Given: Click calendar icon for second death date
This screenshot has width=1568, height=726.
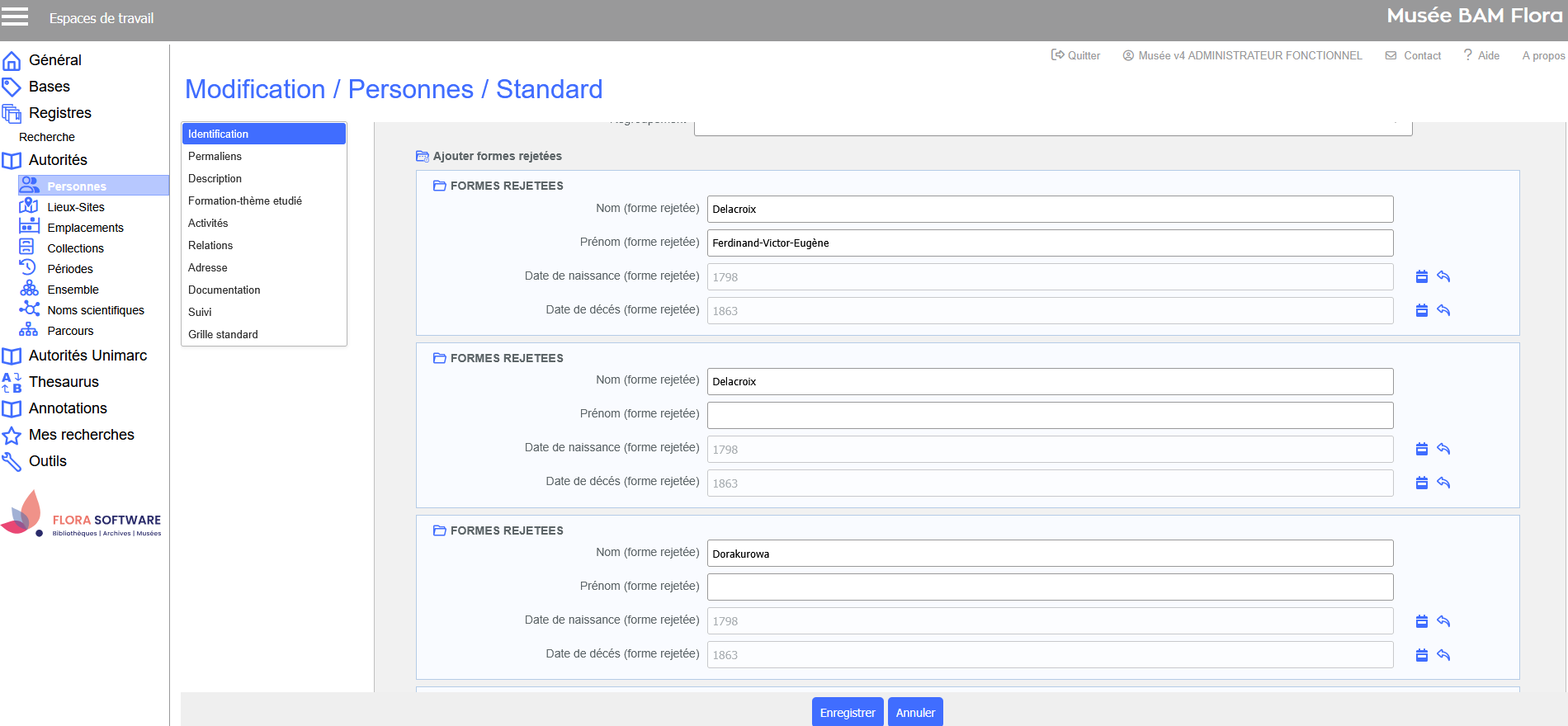Looking at the screenshot, I should pos(1421,483).
